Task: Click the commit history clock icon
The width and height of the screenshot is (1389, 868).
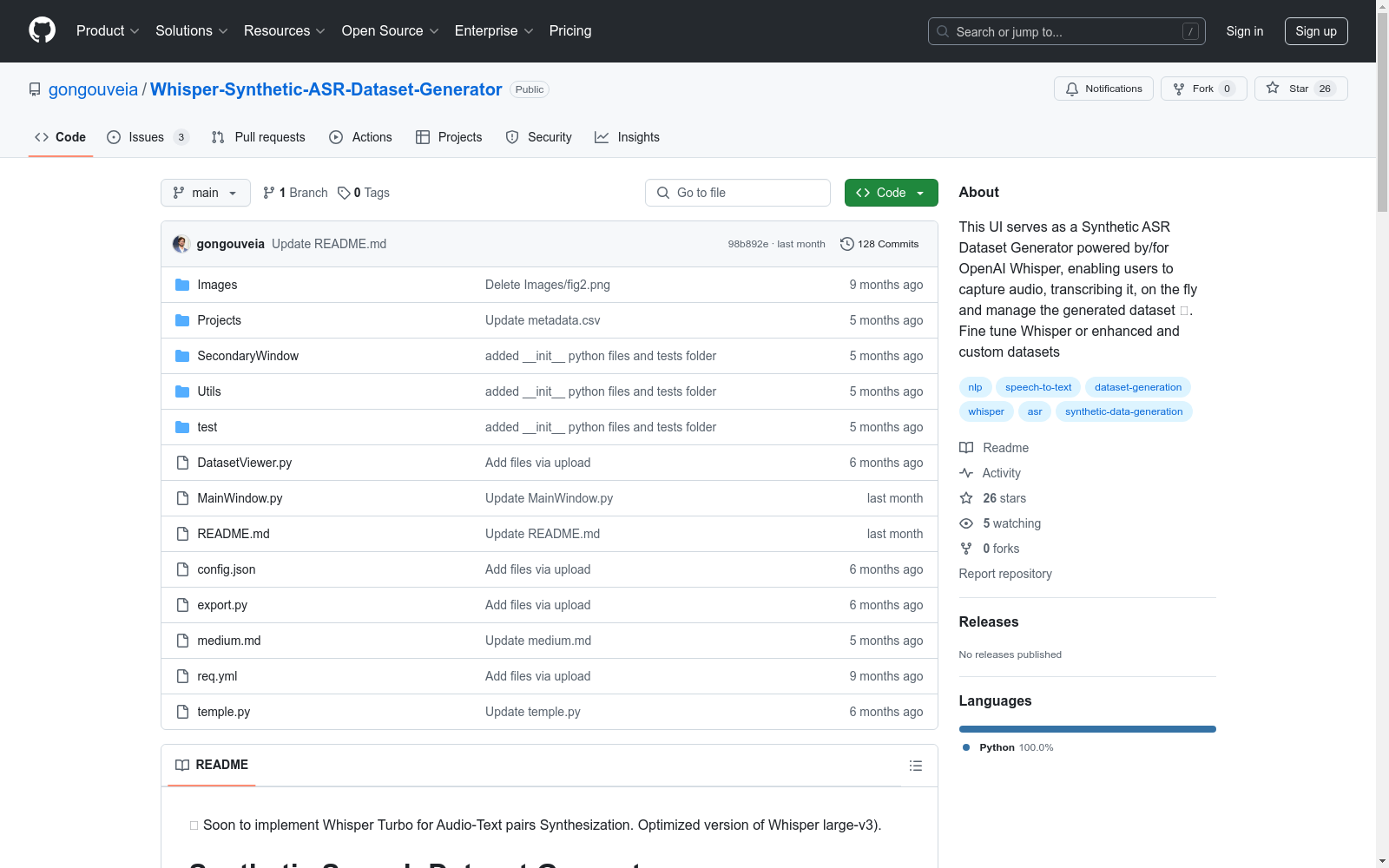Action: [847, 244]
